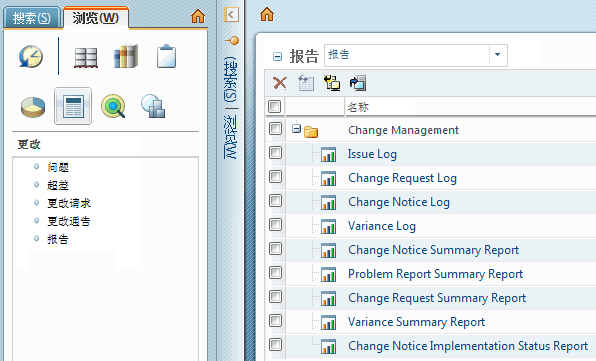Switch to the 浏览(W) tab
This screenshot has height=361, width=596.
[x=96, y=18]
